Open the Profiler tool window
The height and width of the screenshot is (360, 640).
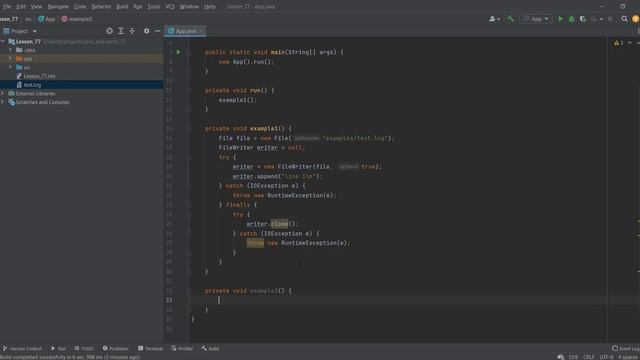[182, 349]
